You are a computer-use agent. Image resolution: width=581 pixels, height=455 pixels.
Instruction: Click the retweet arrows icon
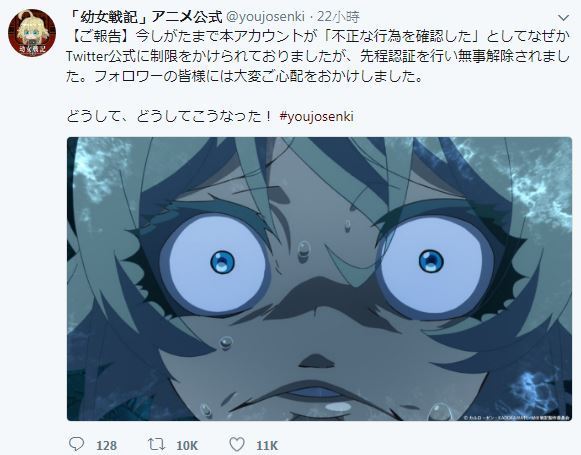pyautogui.click(x=156, y=444)
